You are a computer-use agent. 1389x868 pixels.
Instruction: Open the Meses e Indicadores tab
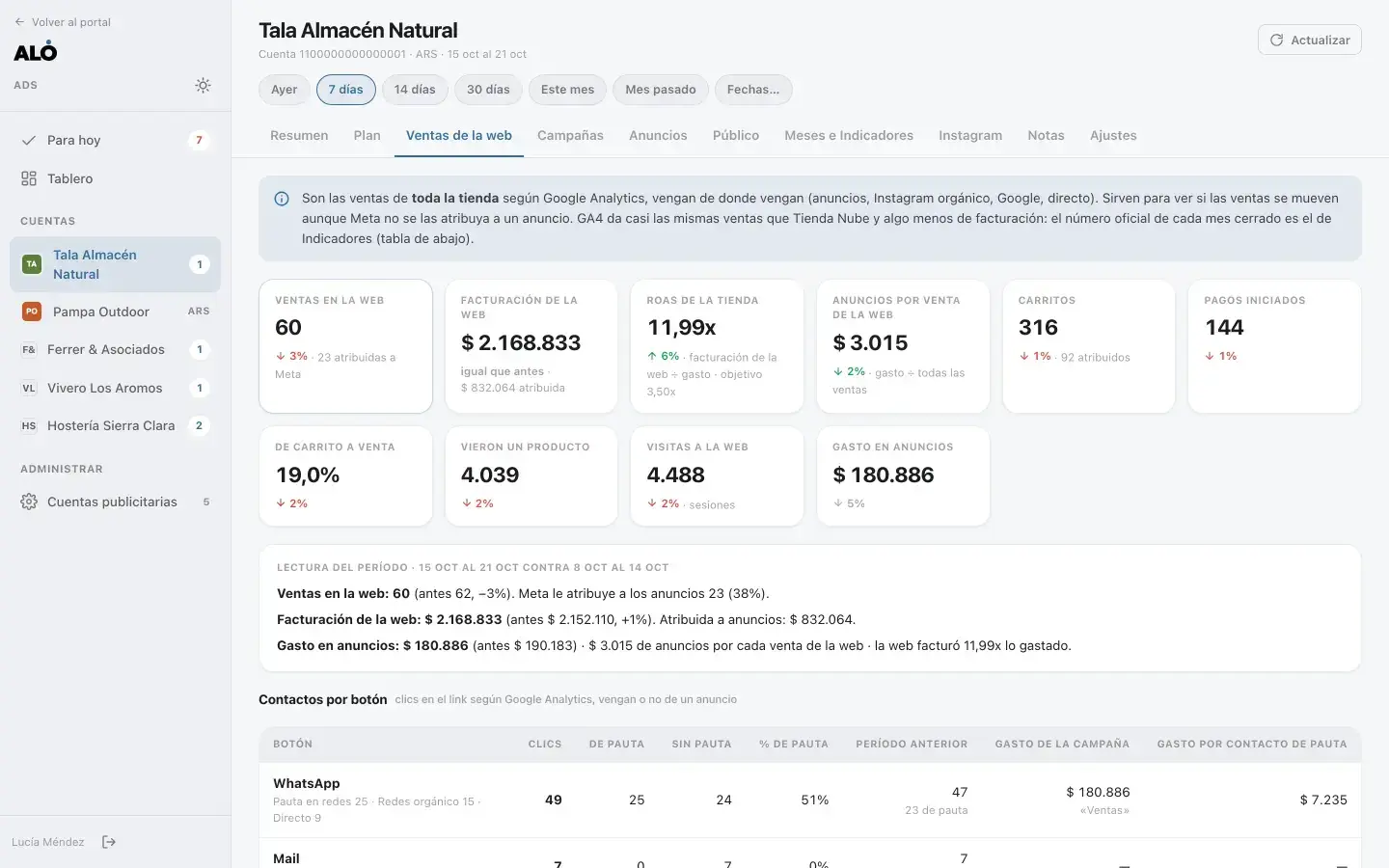coord(849,136)
